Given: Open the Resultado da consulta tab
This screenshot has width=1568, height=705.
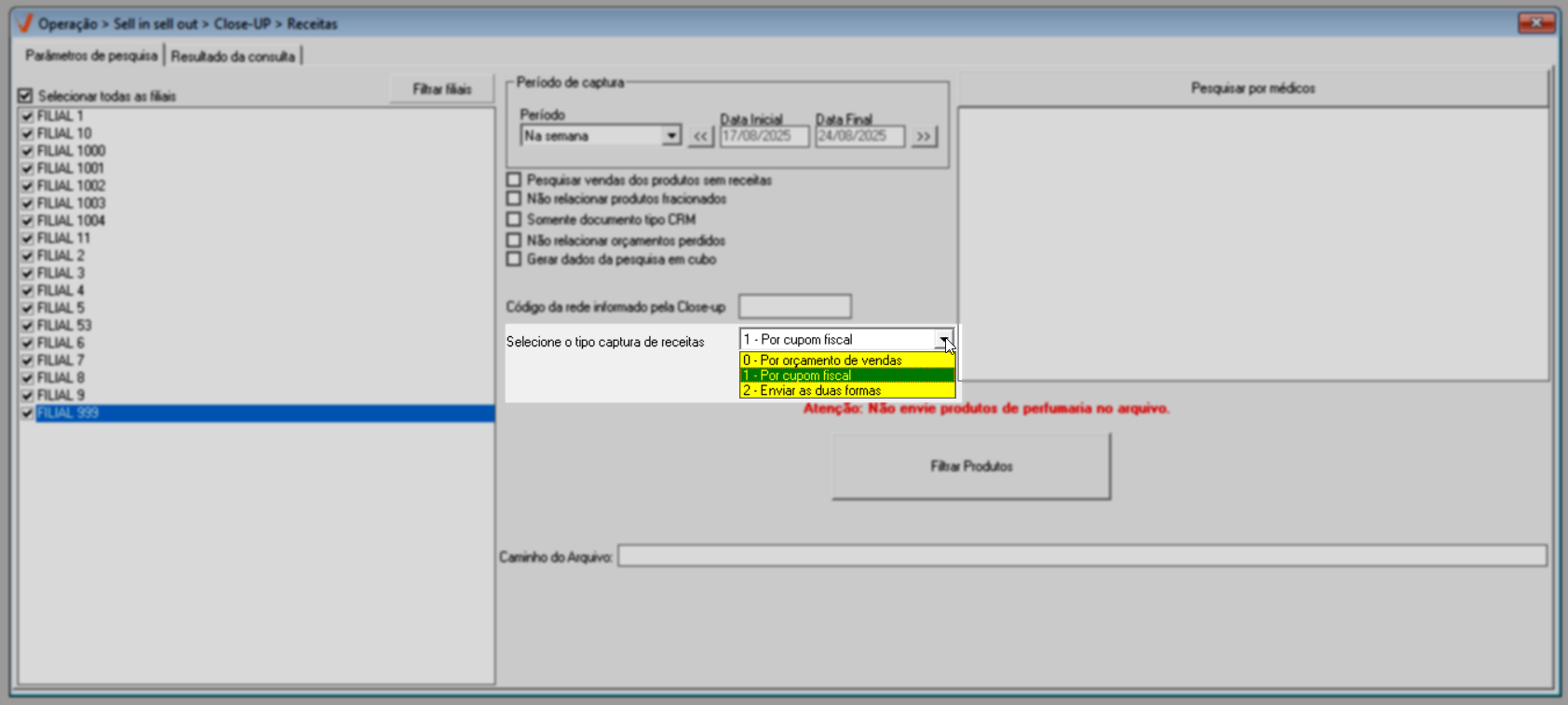Looking at the screenshot, I should tap(233, 57).
